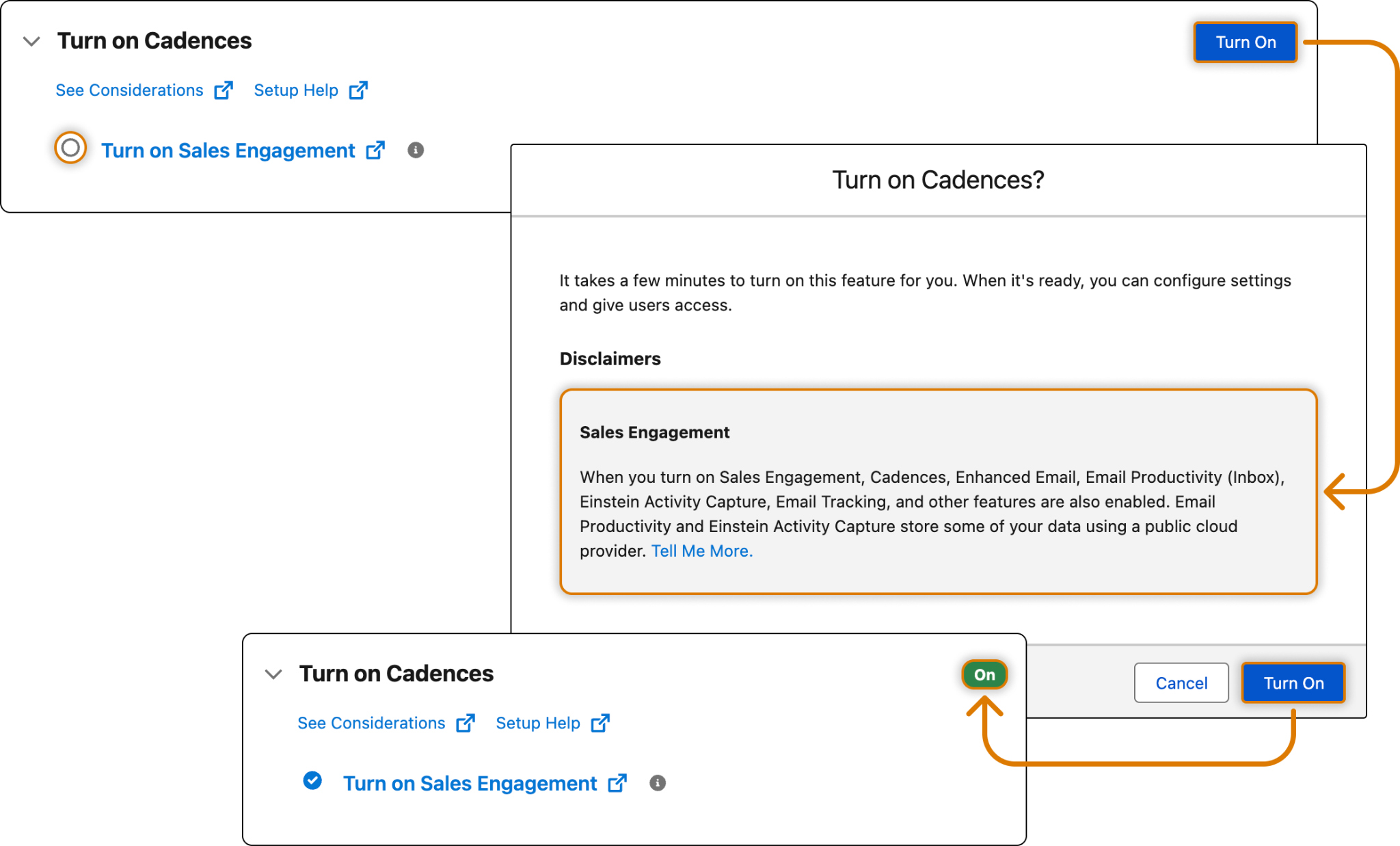
Task: Click the "Turn on Cadences?" dialog title
Action: [938, 180]
